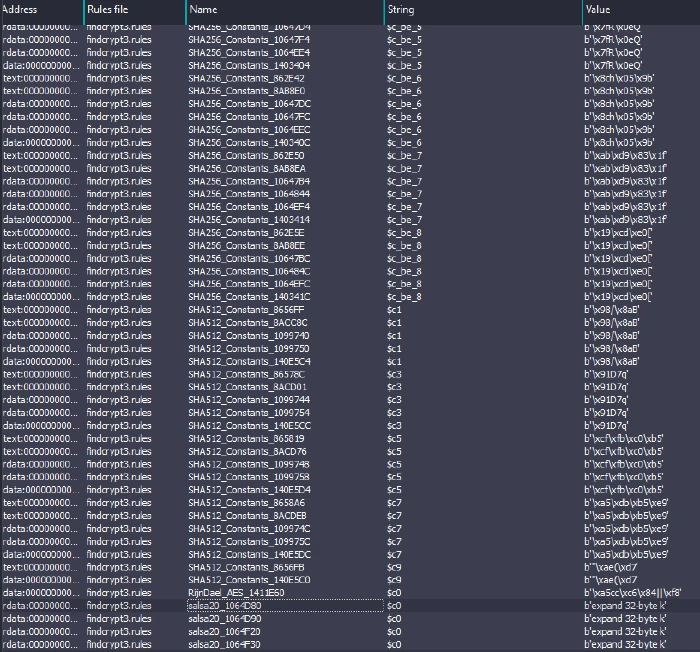Viewport: 700px width, 652px height.
Task: Click the $c9 string of row SHA512_Constants_8656FB
Action: pos(394,568)
